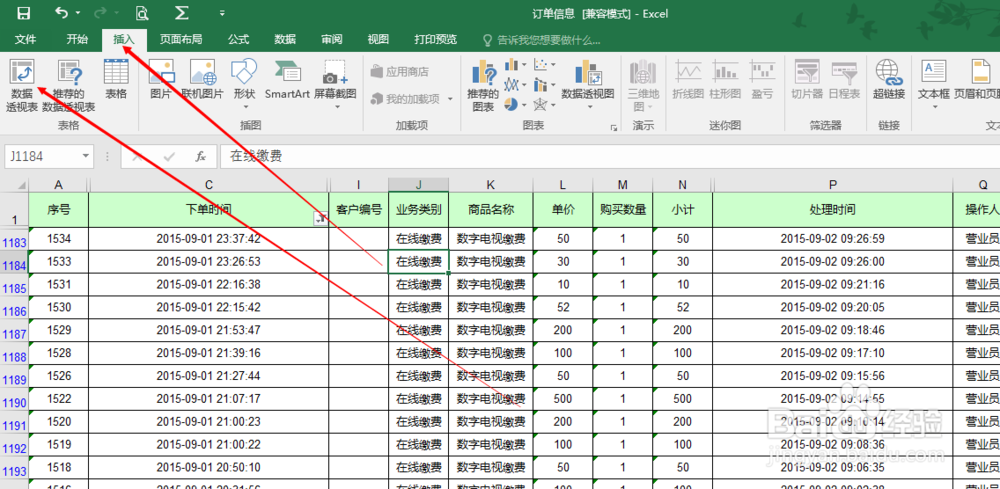Open the 屏幕截图 (Screenshot) menu
The width and height of the screenshot is (1000, 489).
(x=335, y=85)
